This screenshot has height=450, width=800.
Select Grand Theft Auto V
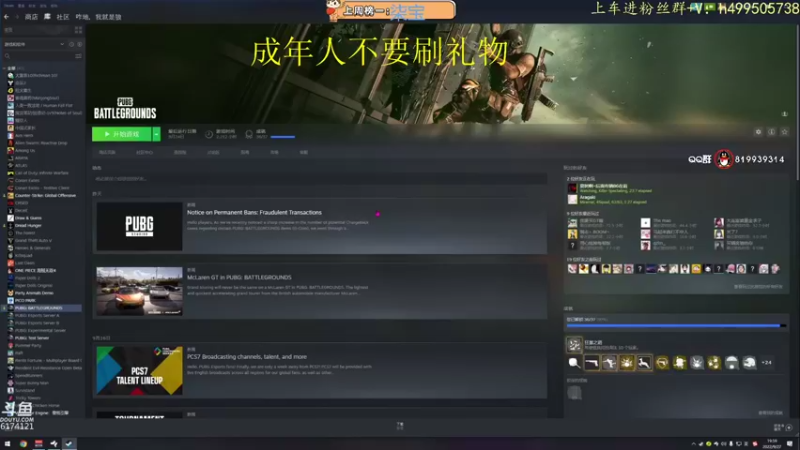(x=33, y=240)
